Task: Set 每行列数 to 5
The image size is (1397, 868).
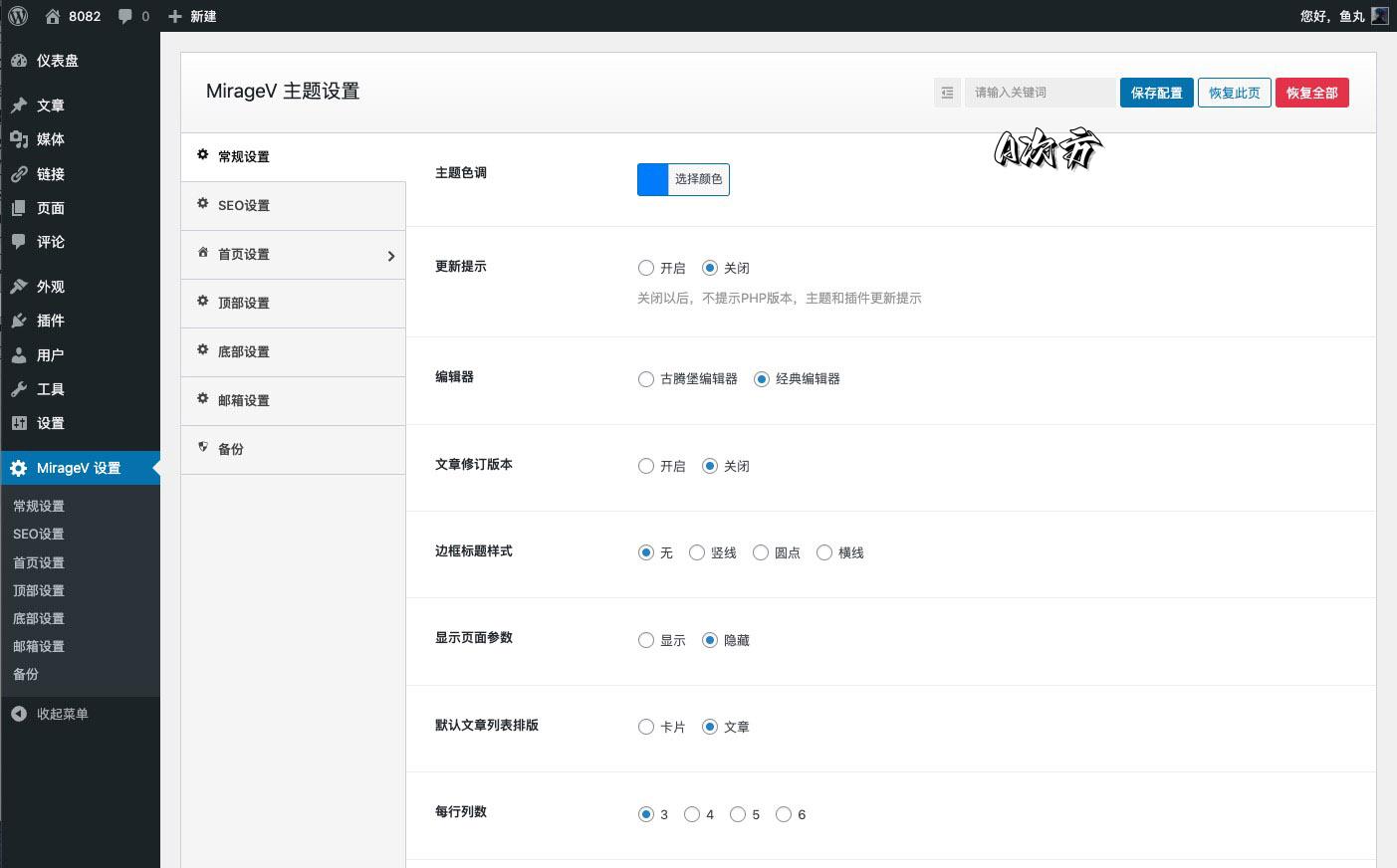Action: (x=738, y=814)
